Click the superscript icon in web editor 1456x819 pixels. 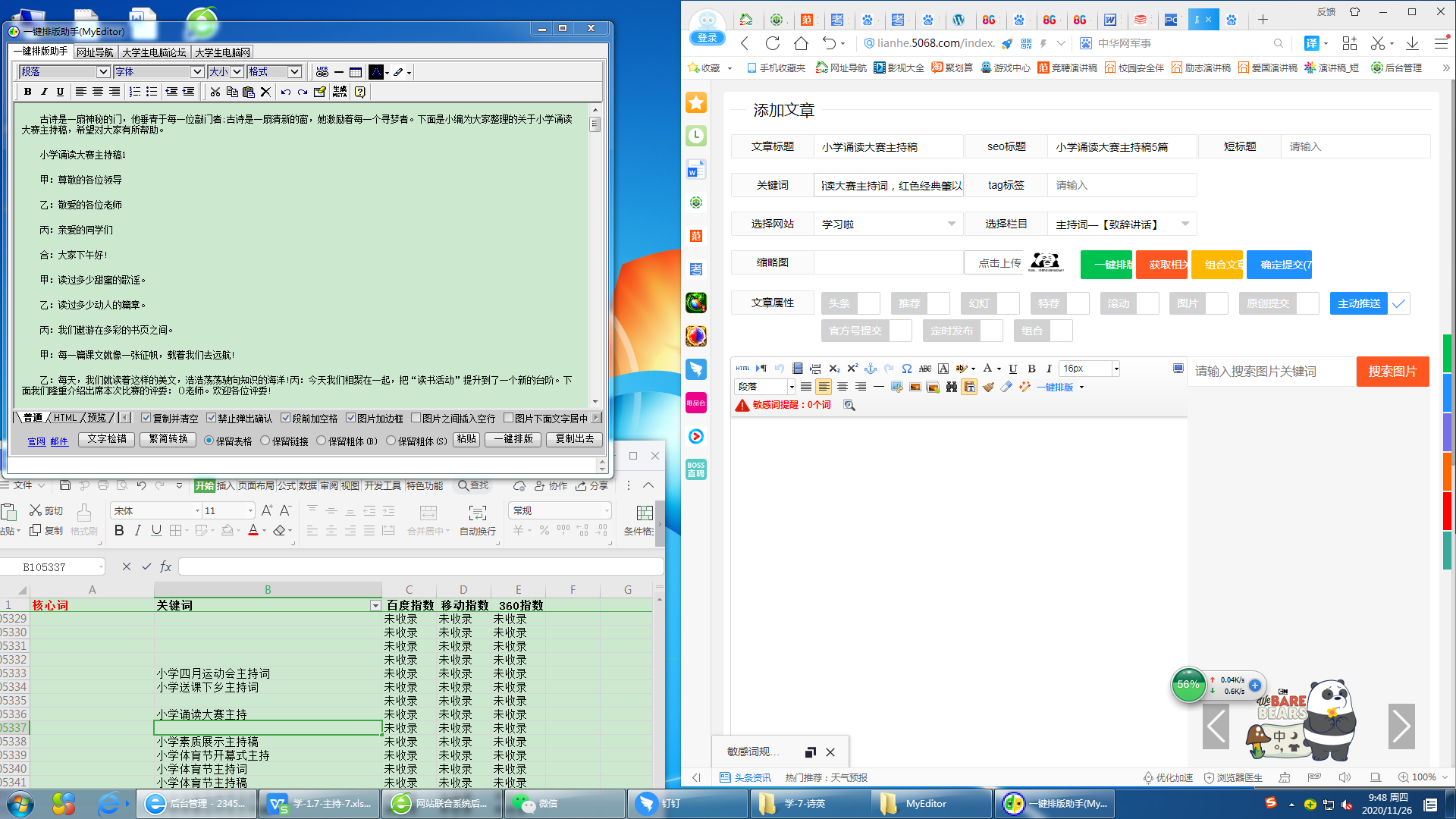point(852,369)
